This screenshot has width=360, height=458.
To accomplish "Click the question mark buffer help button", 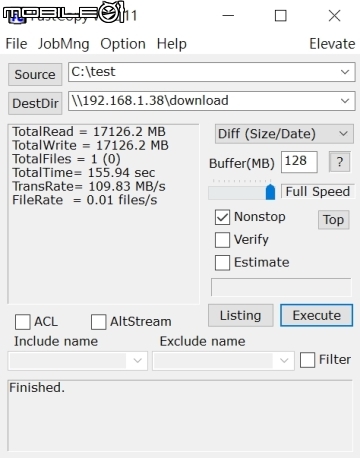I will pos(340,162).
